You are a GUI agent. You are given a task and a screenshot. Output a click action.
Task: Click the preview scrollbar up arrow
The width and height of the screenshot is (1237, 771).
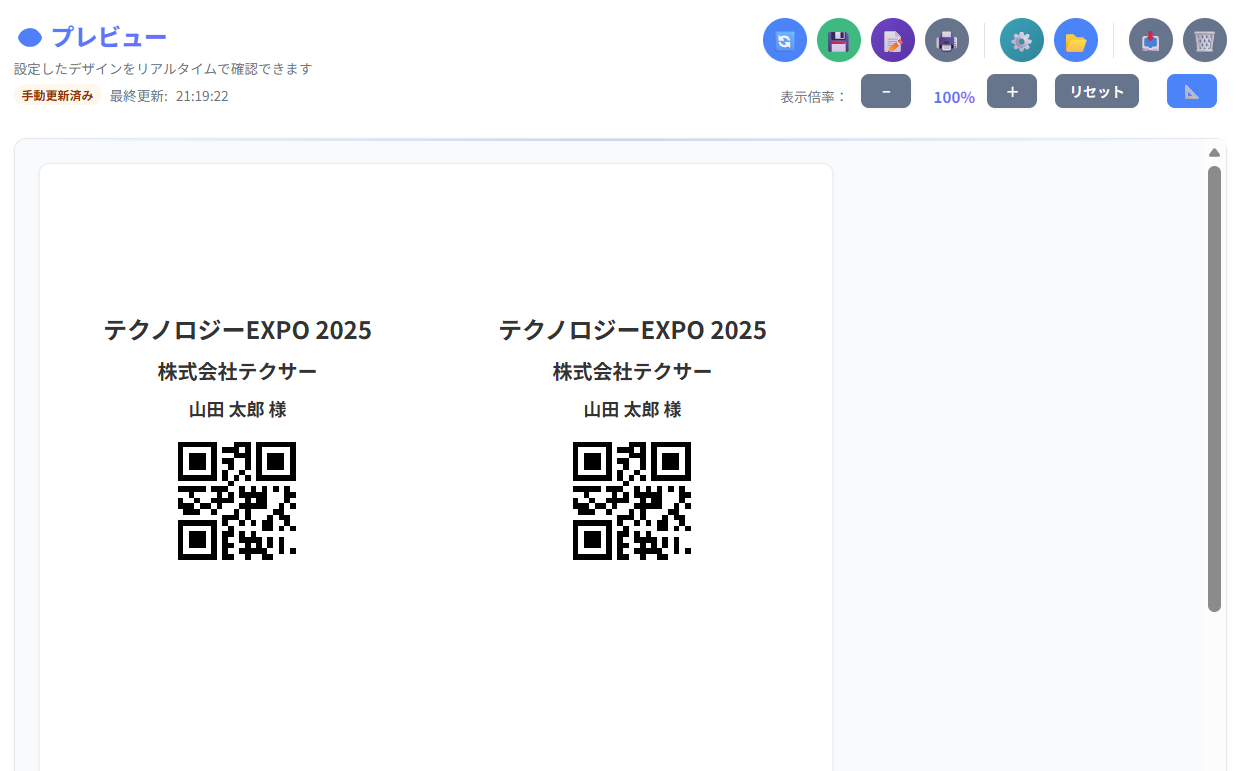[1214, 153]
